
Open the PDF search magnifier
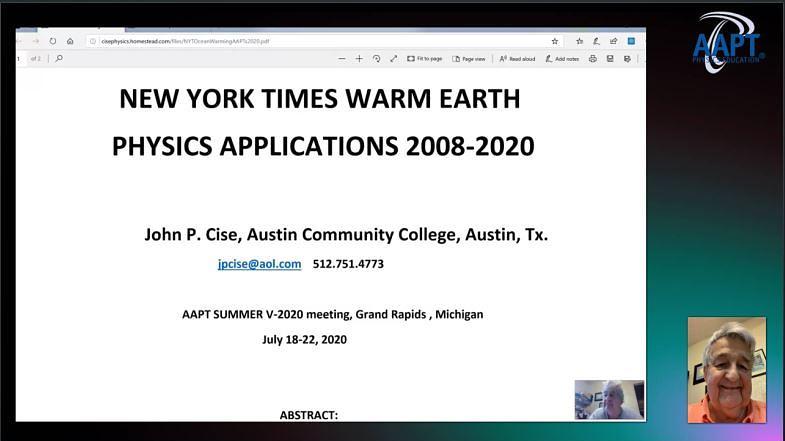click(59, 59)
